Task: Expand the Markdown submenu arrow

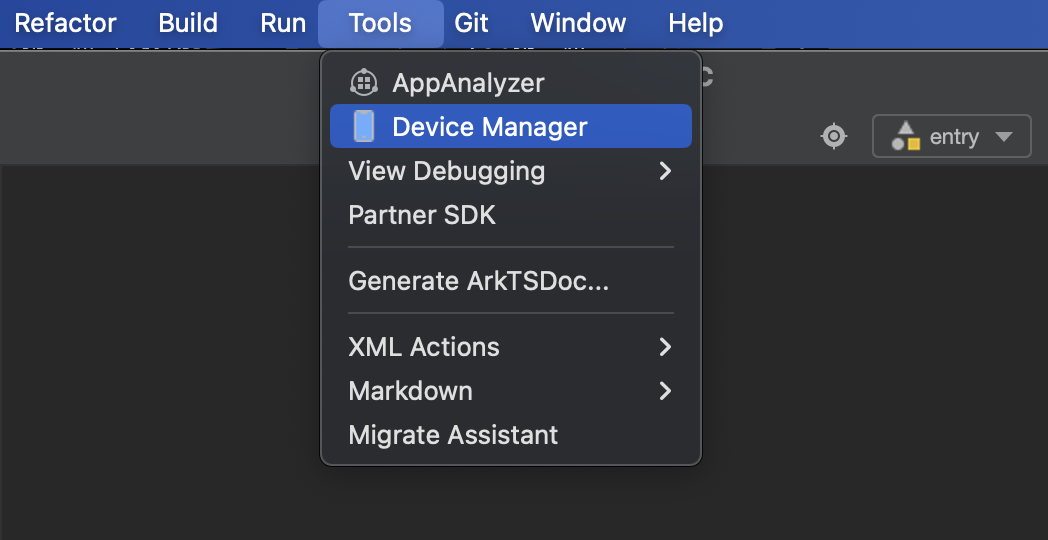Action: (x=666, y=391)
